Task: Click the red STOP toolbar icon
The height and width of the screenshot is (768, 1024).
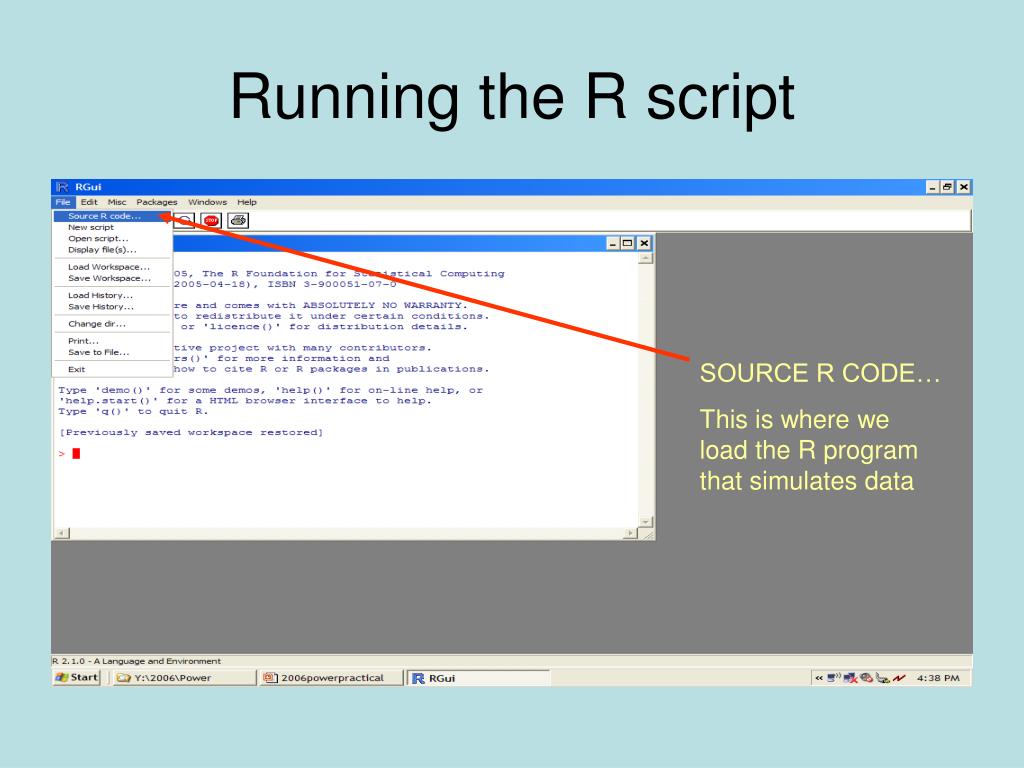Action: [x=211, y=221]
